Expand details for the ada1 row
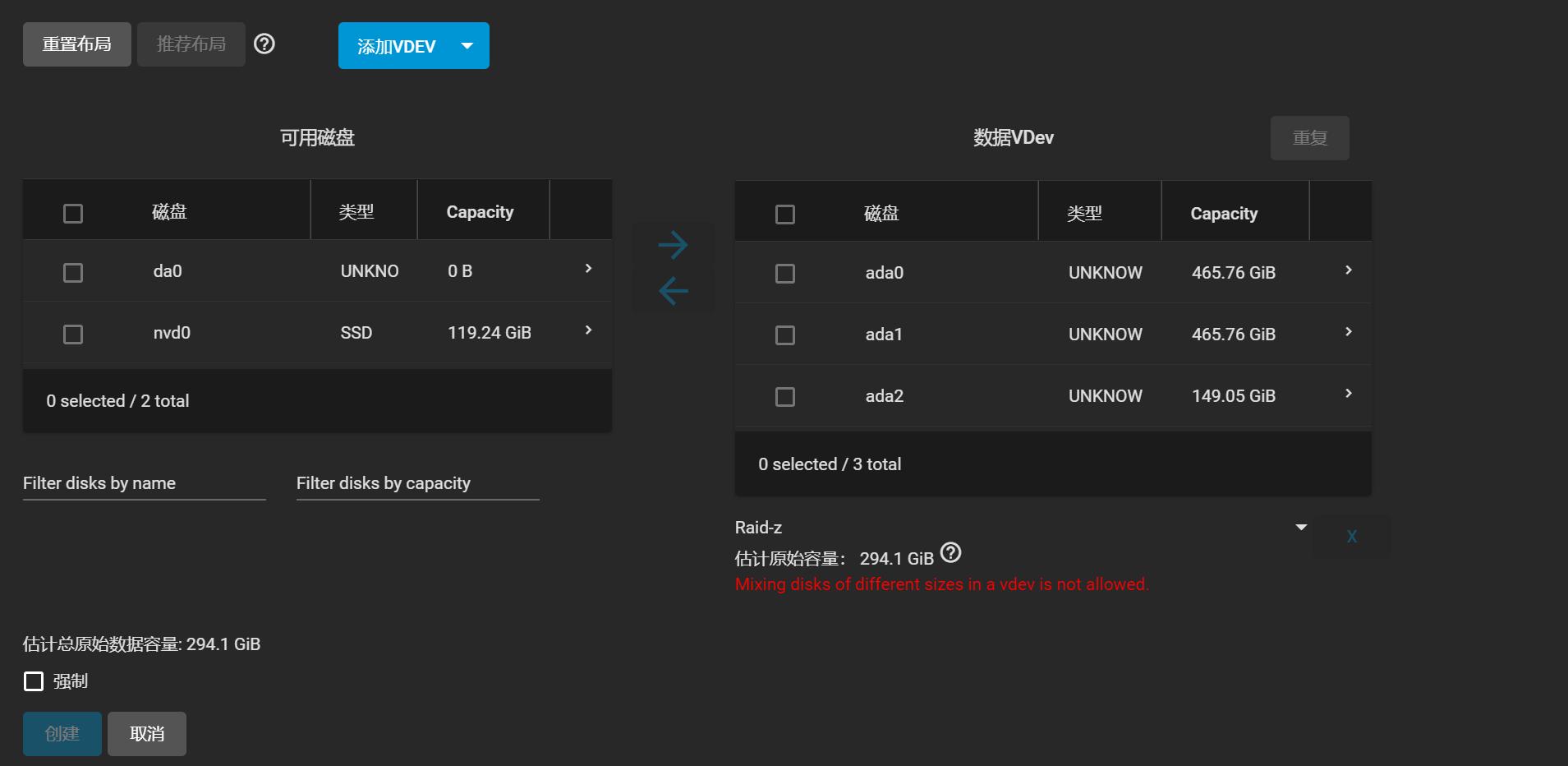This screenshot has width=1568, height=766. (x=1348, y=332)
